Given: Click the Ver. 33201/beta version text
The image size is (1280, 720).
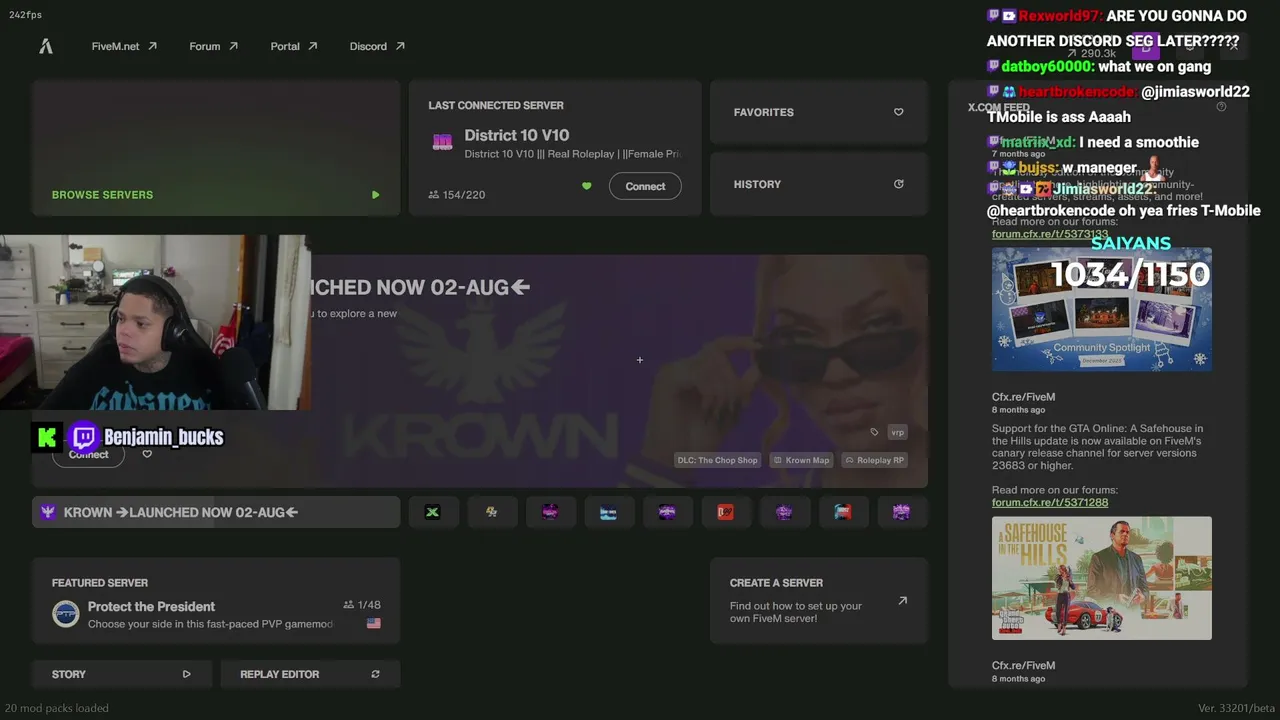Looking at the screenshot, I should click(x=1236, y=708).
